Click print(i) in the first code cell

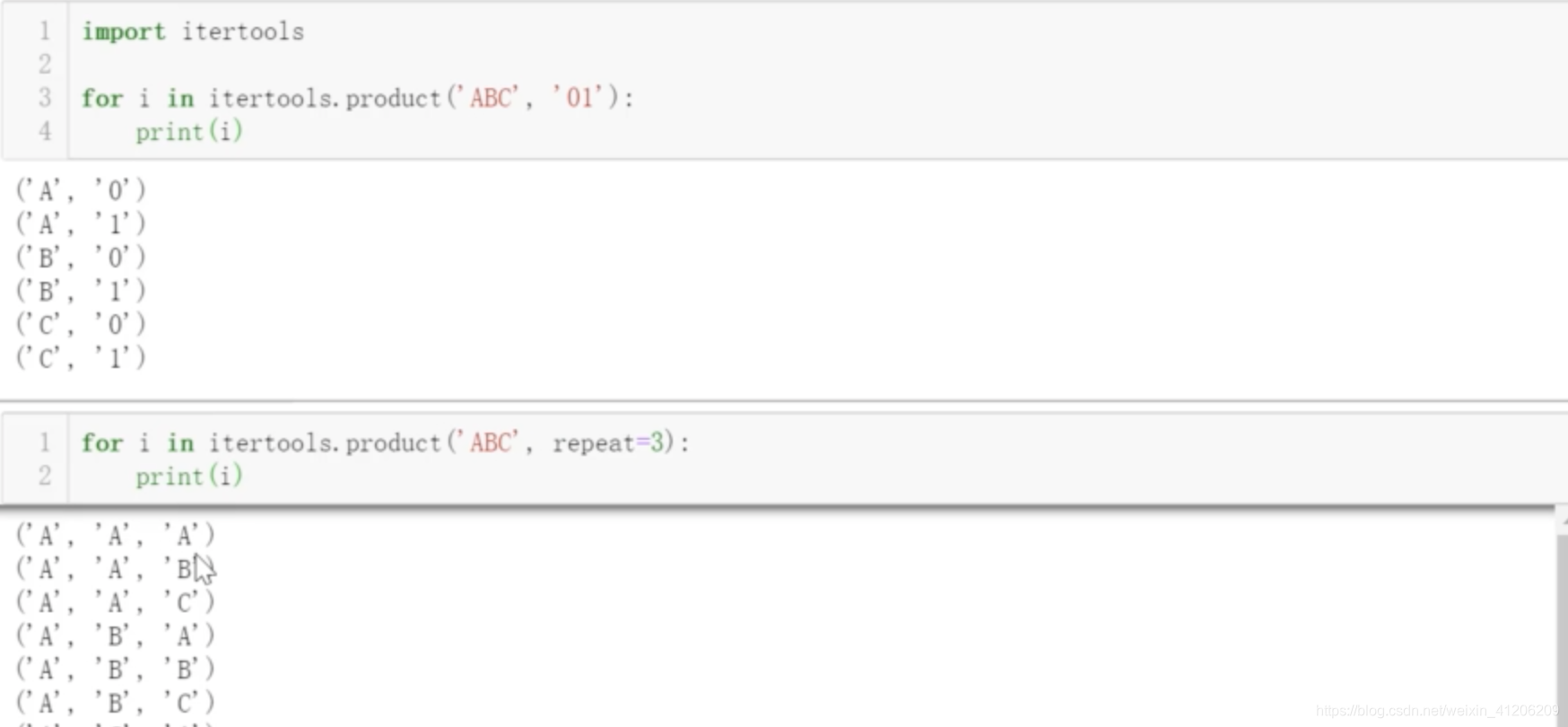tap(189, 131)
